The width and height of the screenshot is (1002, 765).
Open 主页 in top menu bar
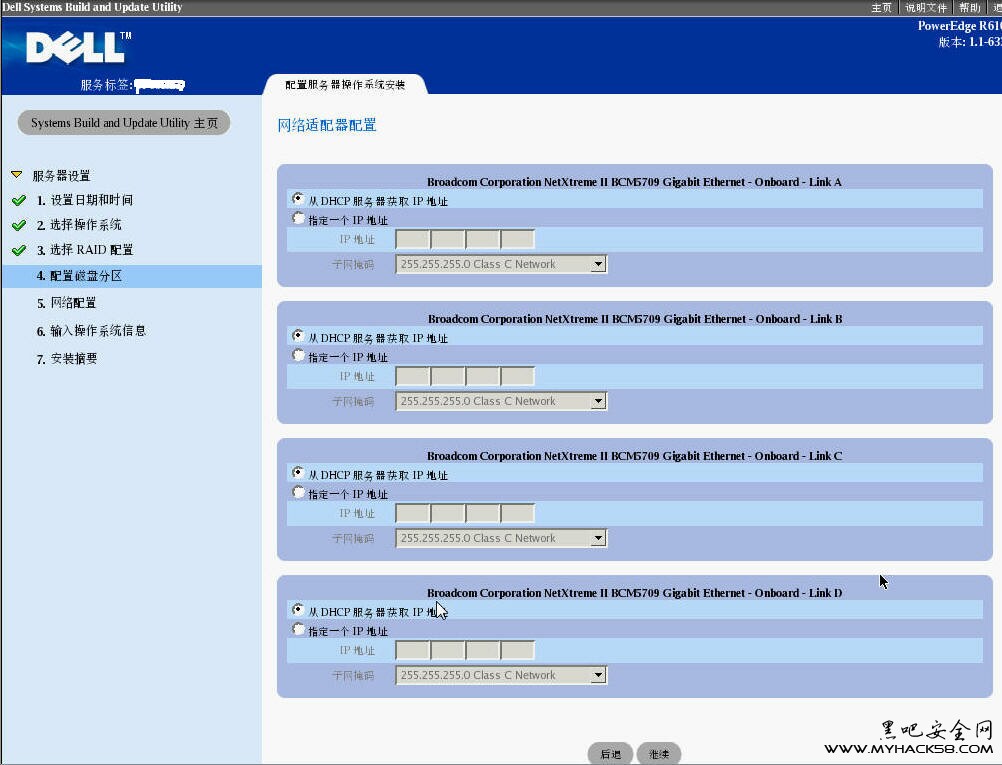(881, 7)
